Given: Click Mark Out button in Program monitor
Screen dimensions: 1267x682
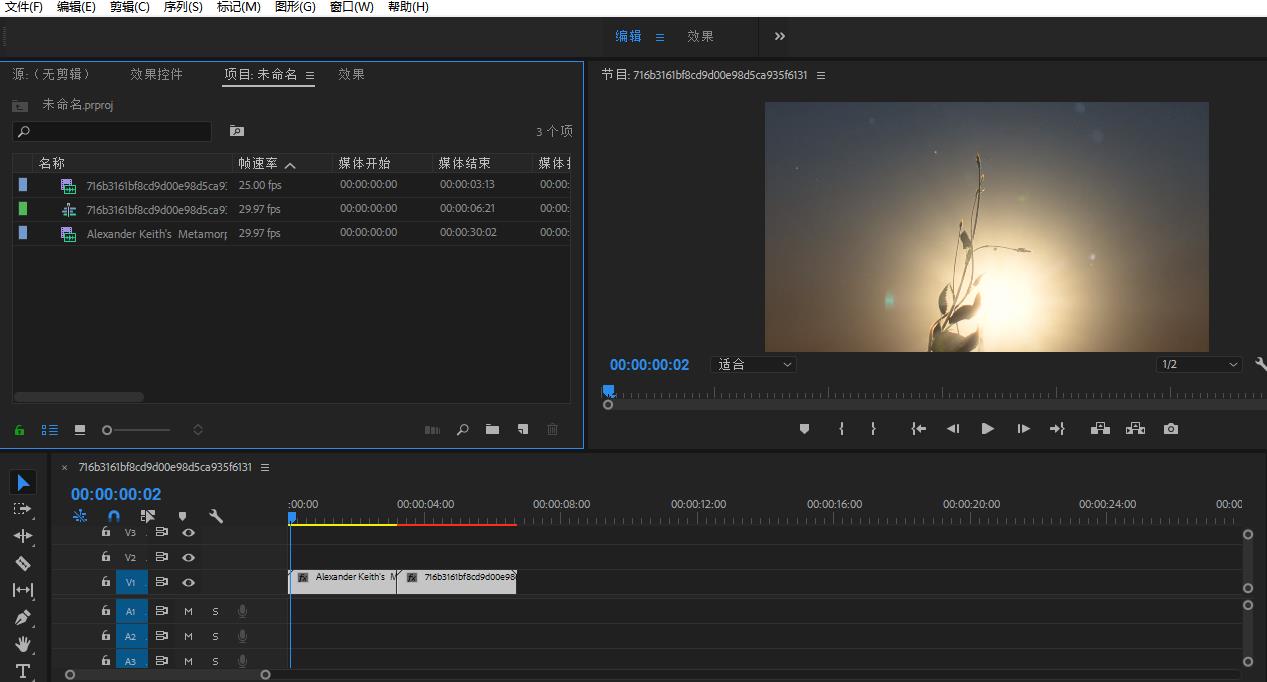Looking at the screenshot, I should (x=873, y=429).
